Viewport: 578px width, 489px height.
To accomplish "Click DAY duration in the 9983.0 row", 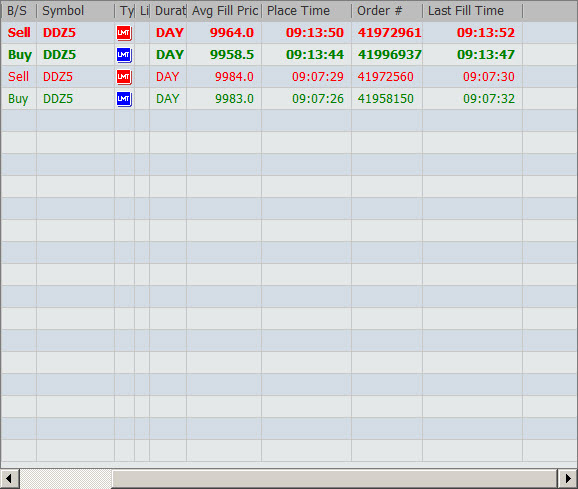I will tap(168, 99).
